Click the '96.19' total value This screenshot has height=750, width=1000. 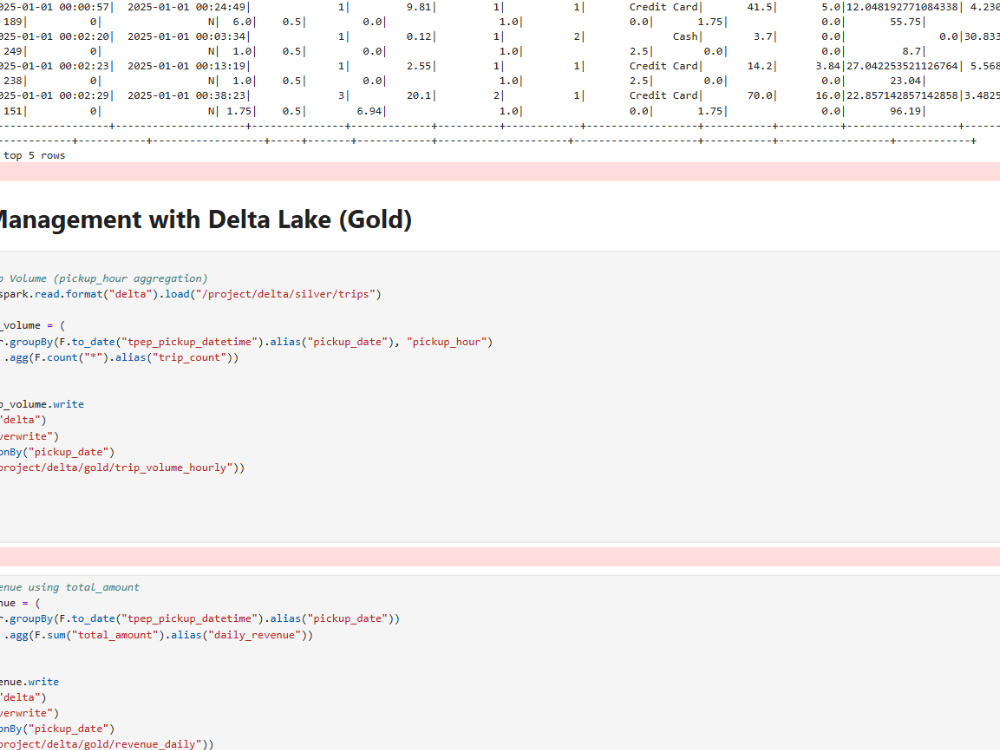pyautogui.click(x=906, y=111)
